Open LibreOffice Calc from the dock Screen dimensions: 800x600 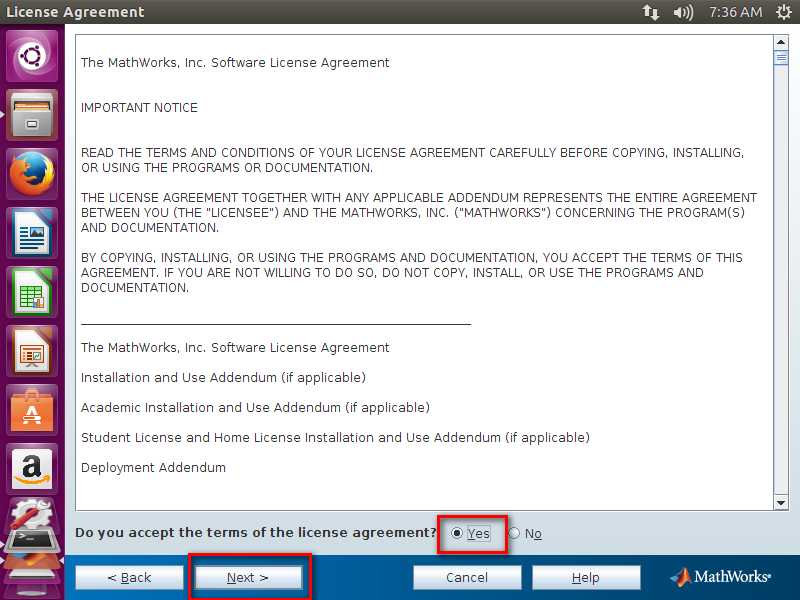click(x=32, y=292)
